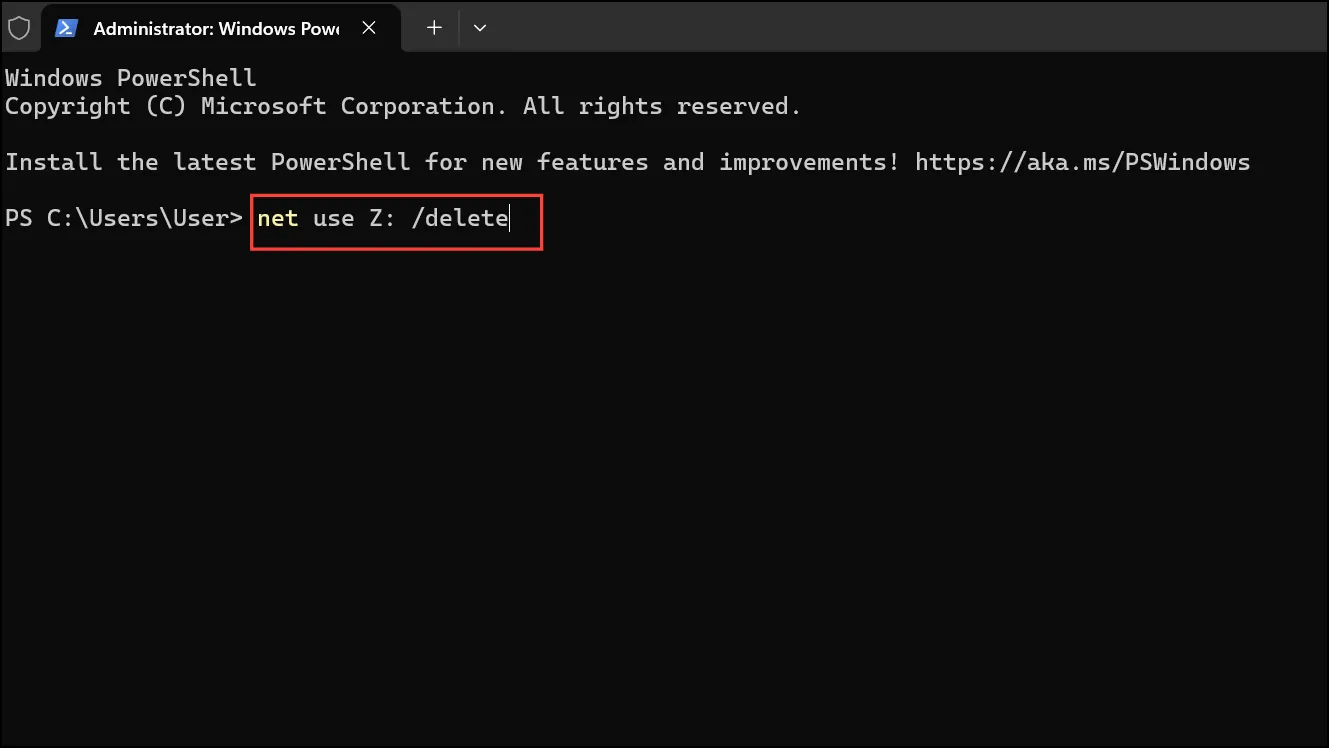Click the administrator shield icon

click(x=18, y=28)
